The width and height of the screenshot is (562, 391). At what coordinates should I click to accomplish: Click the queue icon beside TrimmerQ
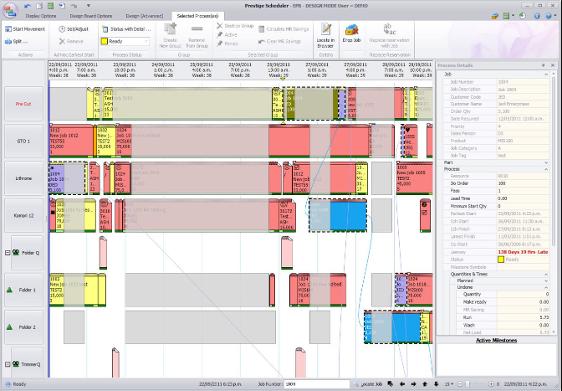coord(16,364)
